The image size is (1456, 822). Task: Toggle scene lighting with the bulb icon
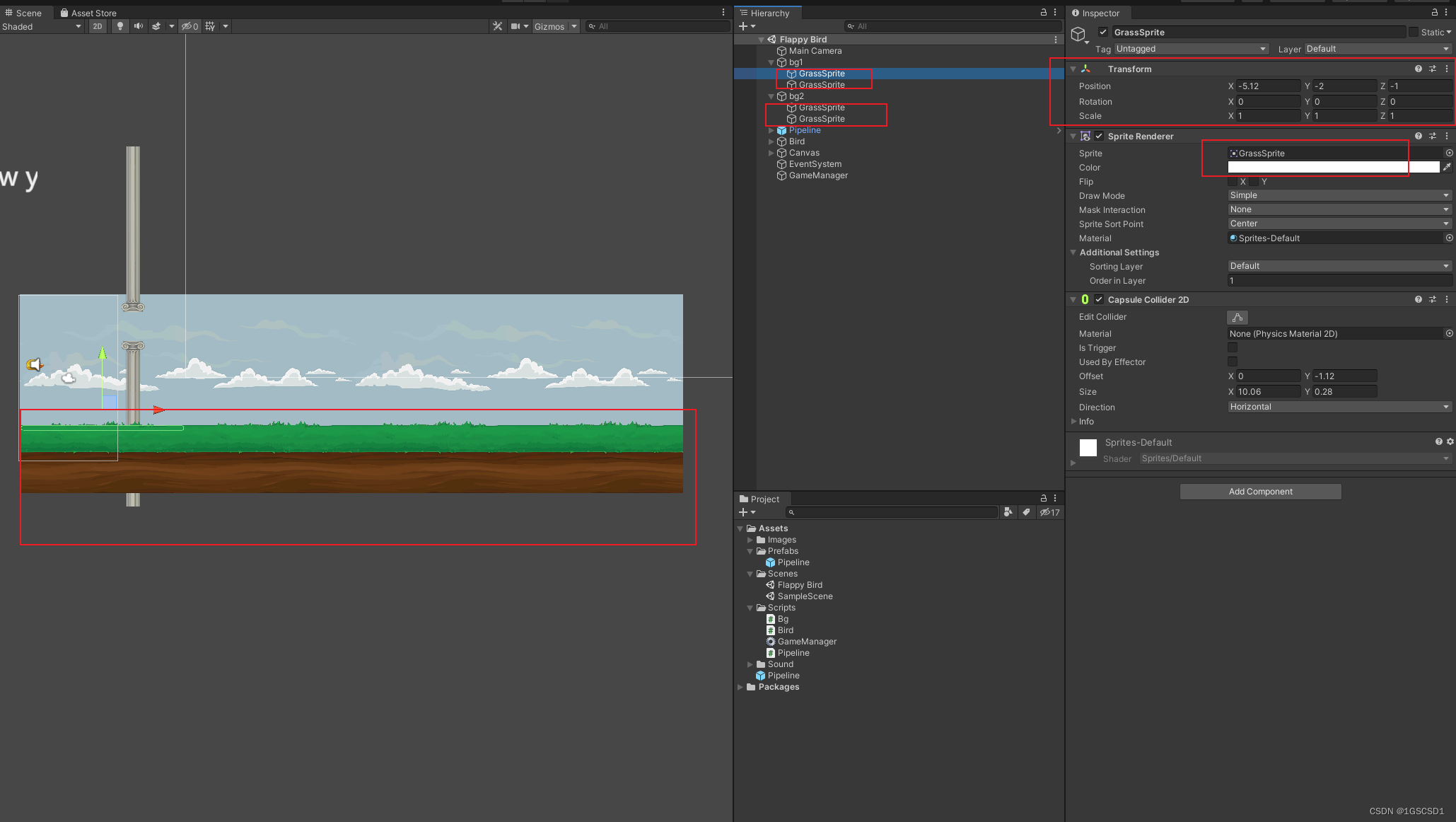120,26
